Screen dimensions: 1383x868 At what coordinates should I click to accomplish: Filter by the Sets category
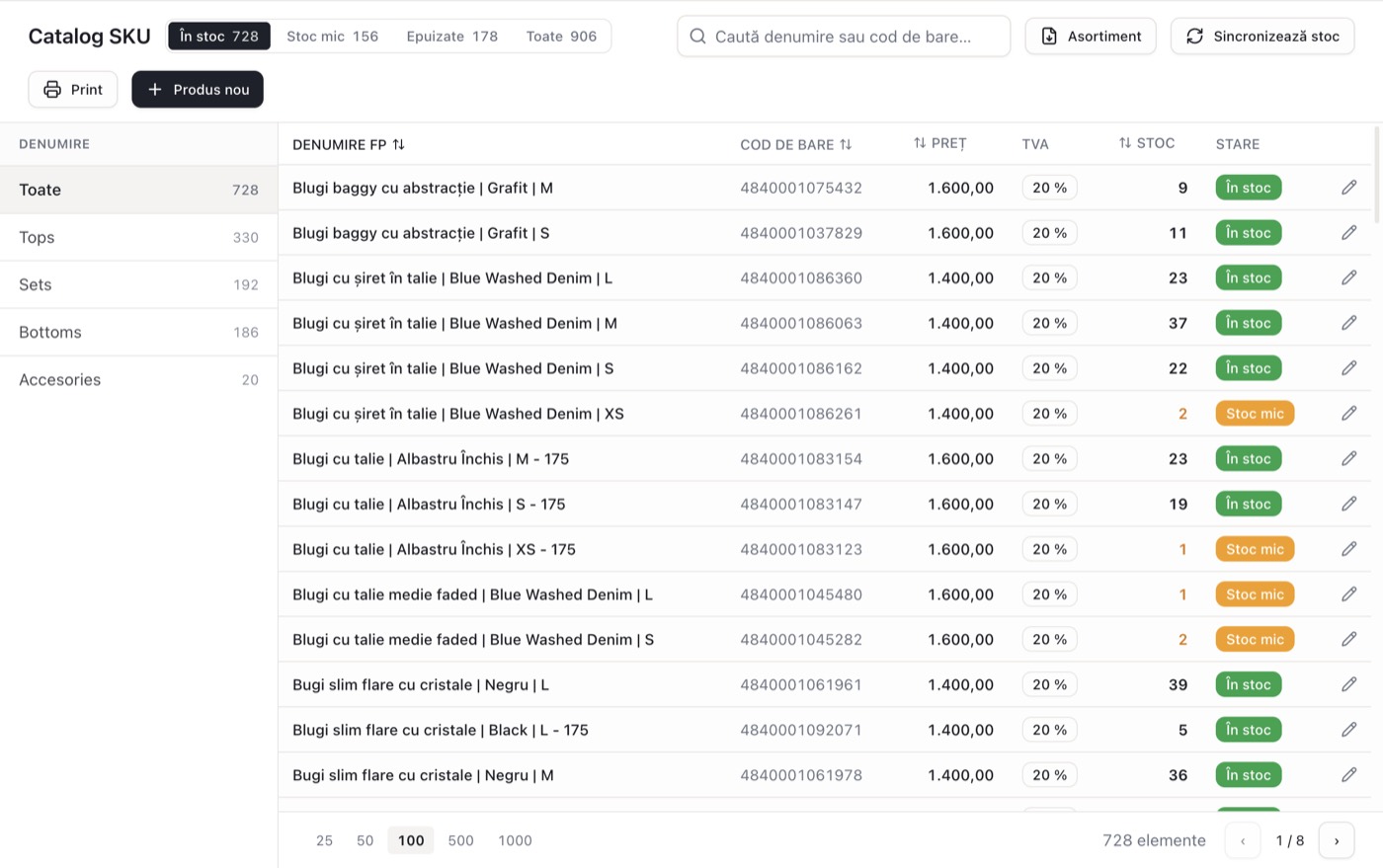[x=138, y=284]
